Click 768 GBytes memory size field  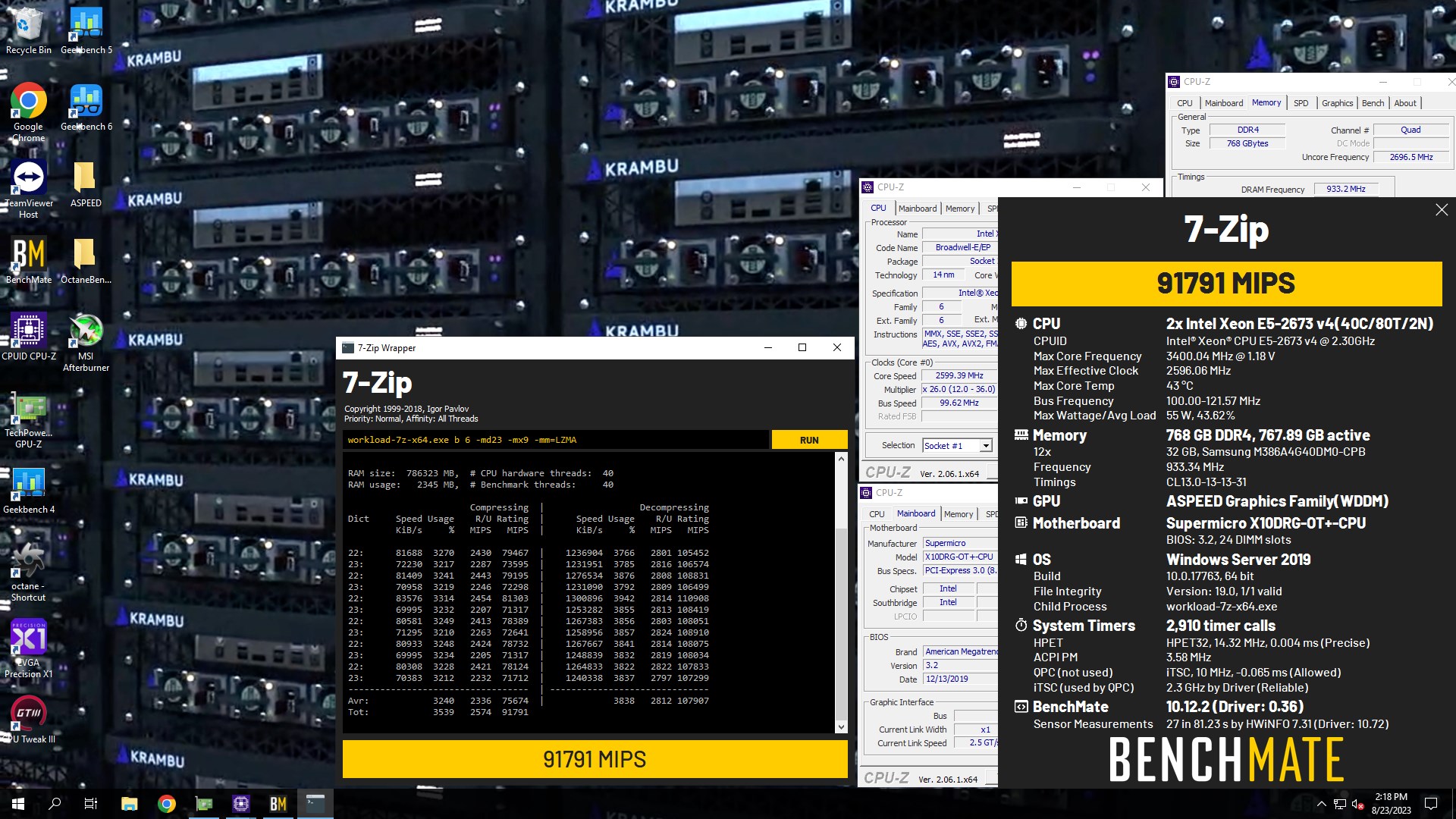coord(1247,143)
